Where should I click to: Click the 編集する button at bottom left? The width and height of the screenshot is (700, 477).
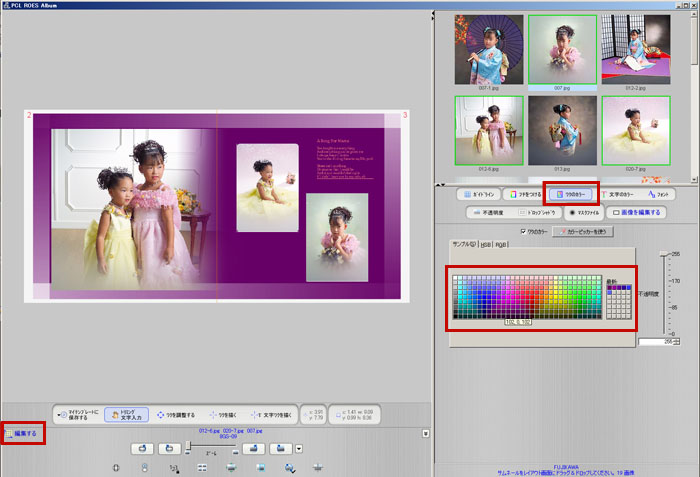pyautogui.click(x=22, y=433)
